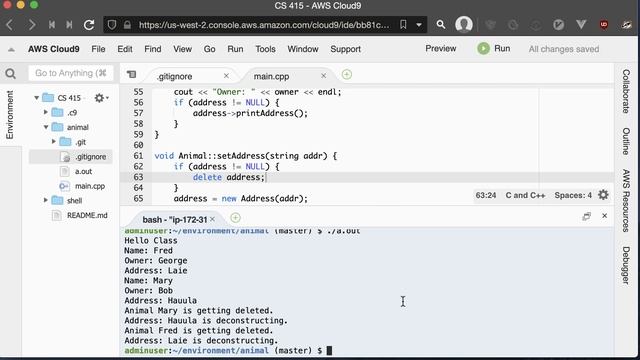Click the Preview button
Image resolution: width=640 pixels, height=360 pixels.
[x=440, y=49]
